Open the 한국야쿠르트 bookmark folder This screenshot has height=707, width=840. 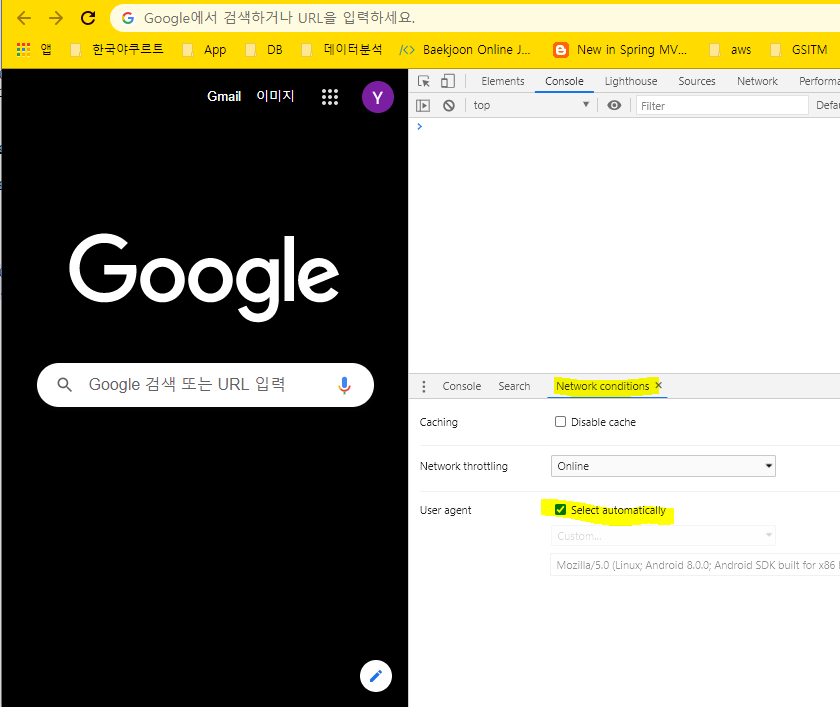[x=117, y=50]
